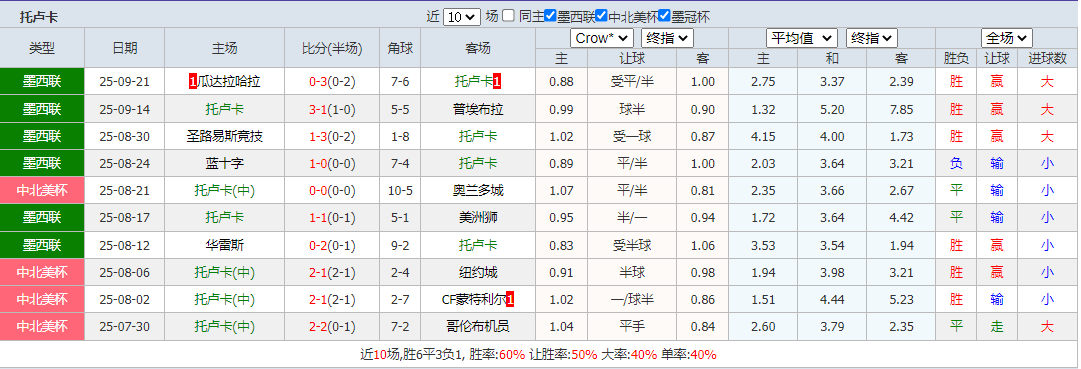This screenshot has height=369, width=1081.
Task: Open the 终指 dropdown next to Crow*
Action: pyautogui.click(x=667, y=39)
